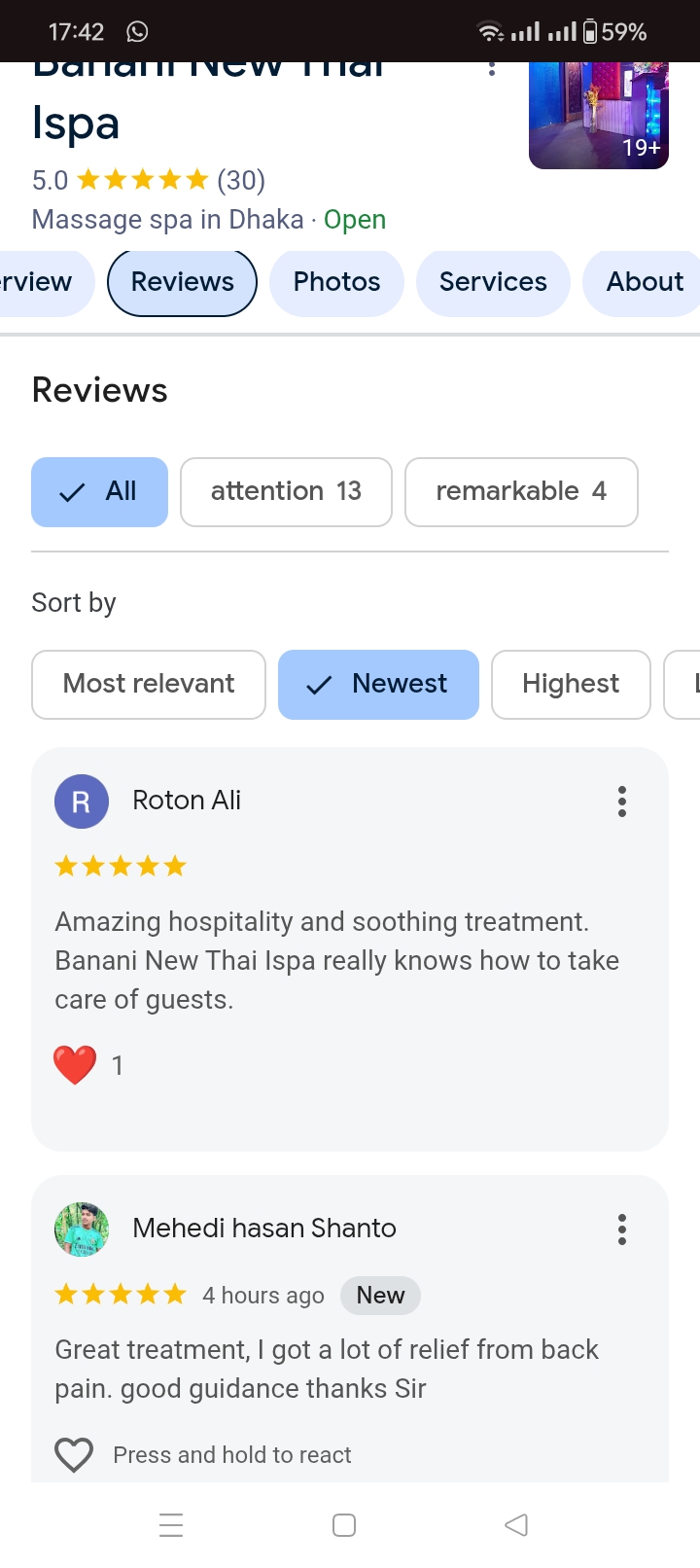Screen dimensions: 700x1568
Task: Open business more options three-dot menu
Action: (x=492, y=68)
